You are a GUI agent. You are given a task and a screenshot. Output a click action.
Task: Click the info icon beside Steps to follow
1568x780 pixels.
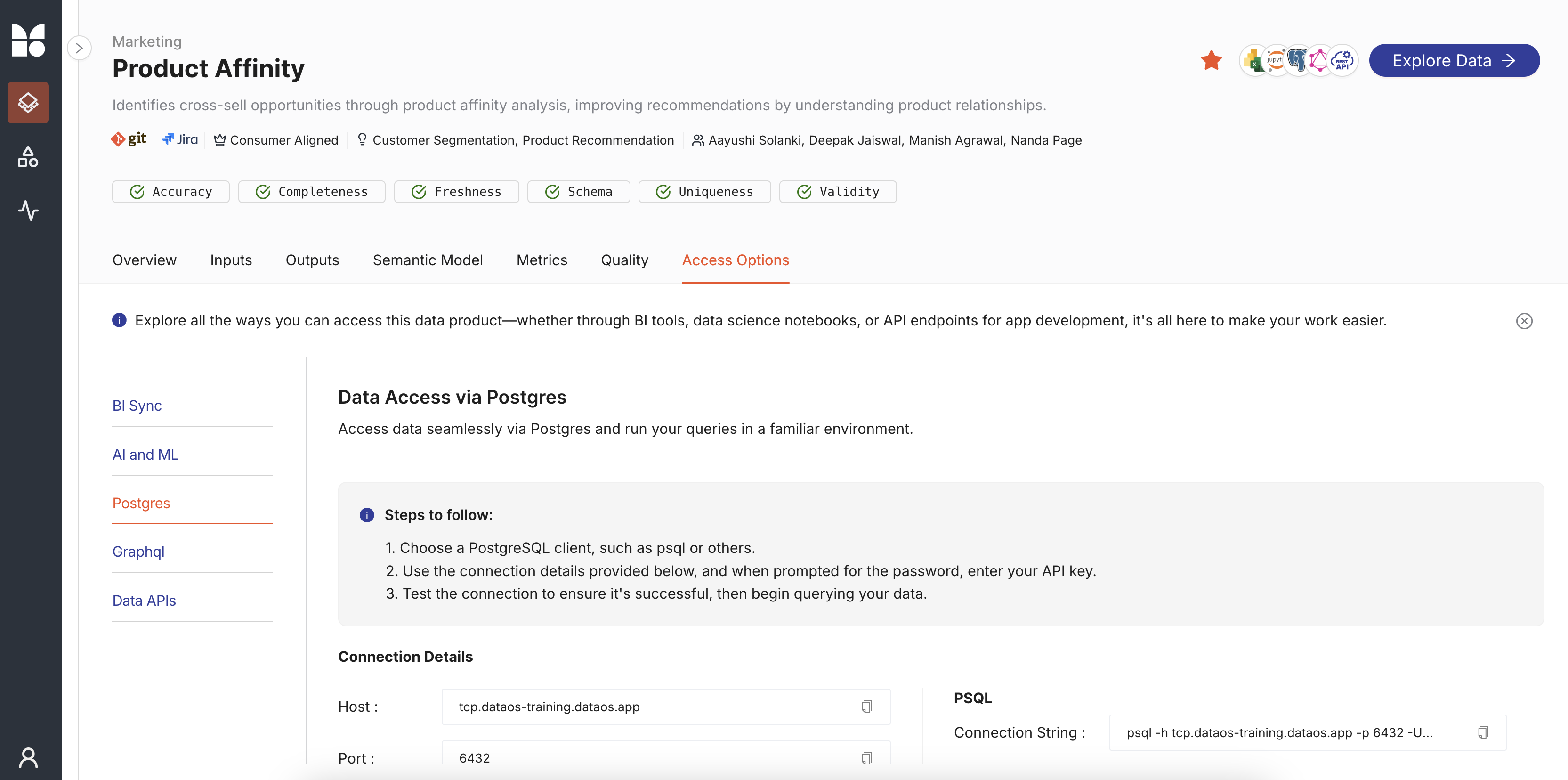(367, 515)
